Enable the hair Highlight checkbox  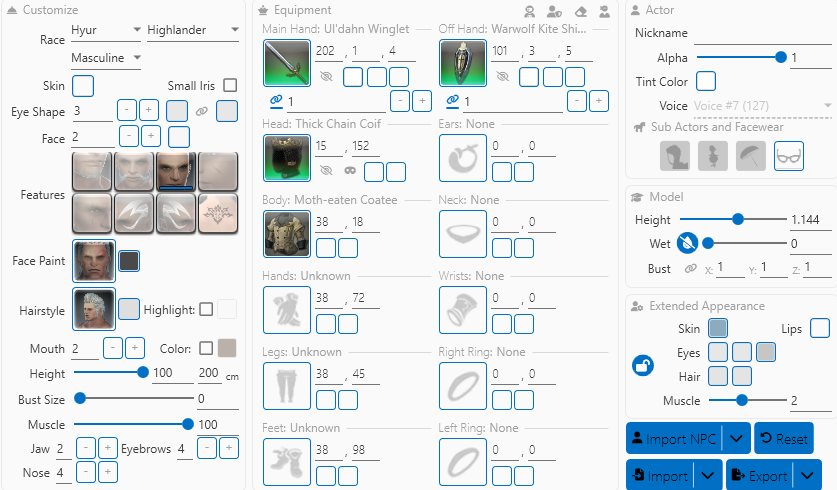pos(206,310)
